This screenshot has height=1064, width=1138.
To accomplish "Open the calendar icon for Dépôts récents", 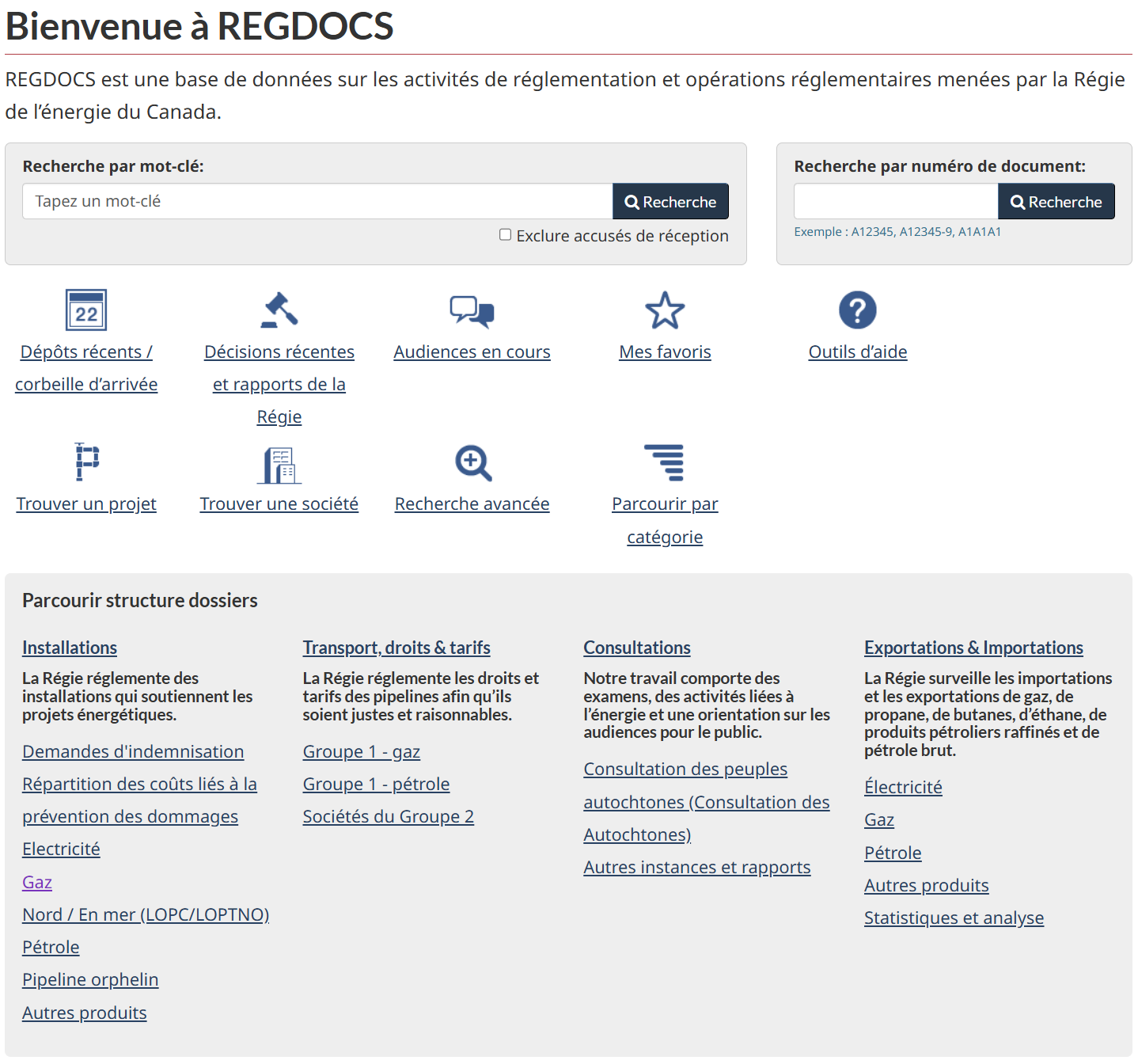I will point(86,310).
